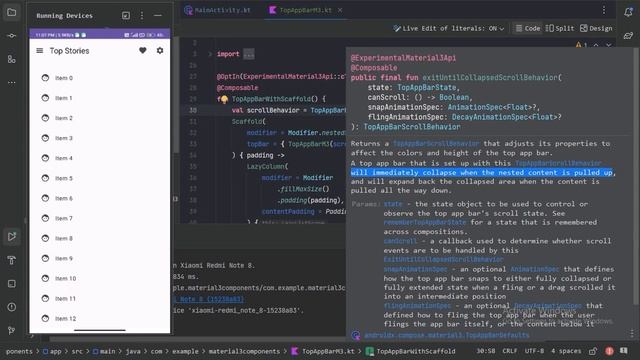Tap the heart favorite icon in emulator
Viewport: 640px width, 360px height.
pyautogui.click(x=142, y=50)
